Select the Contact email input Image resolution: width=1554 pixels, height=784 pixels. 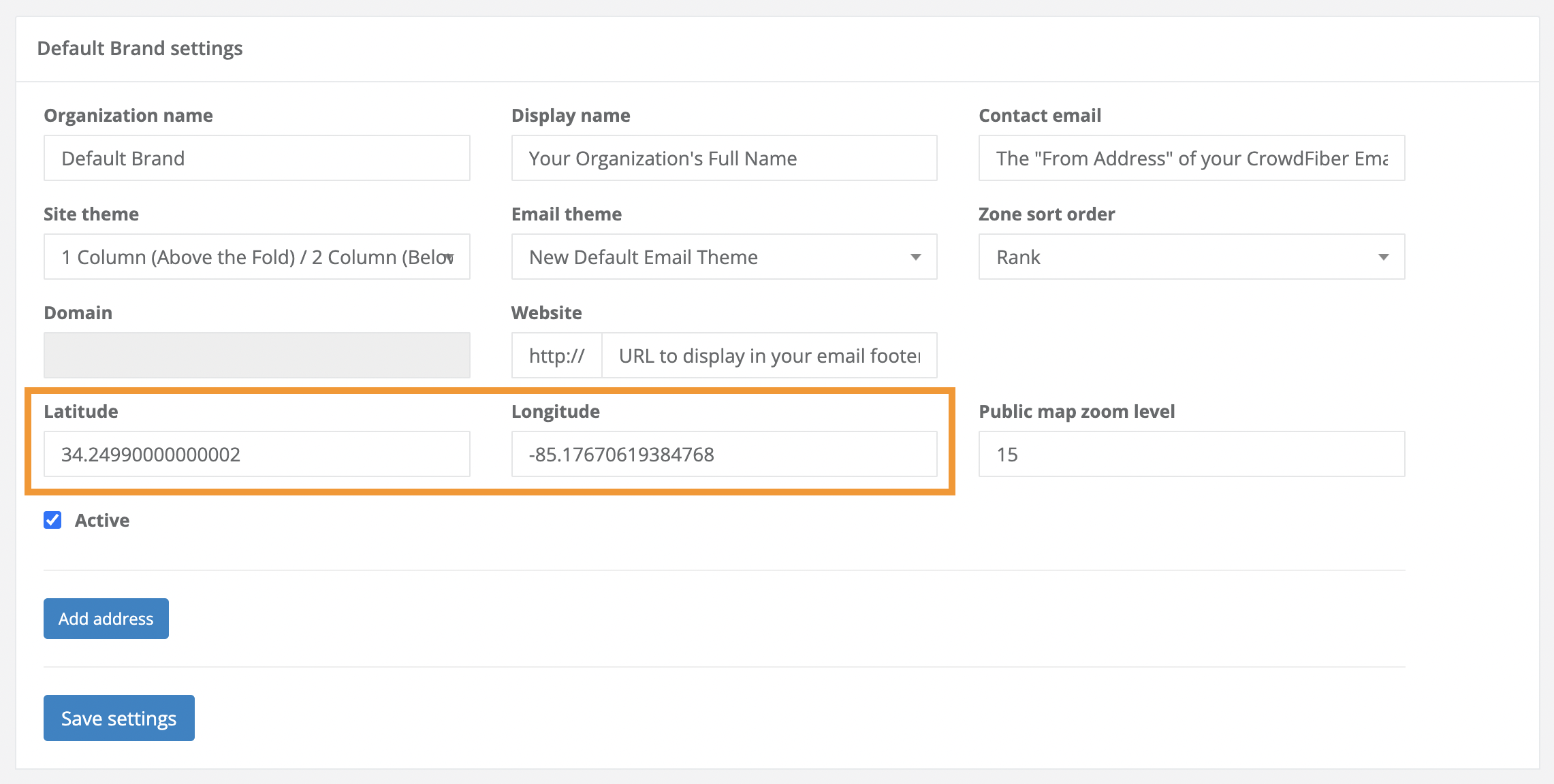coord(1190,158)
